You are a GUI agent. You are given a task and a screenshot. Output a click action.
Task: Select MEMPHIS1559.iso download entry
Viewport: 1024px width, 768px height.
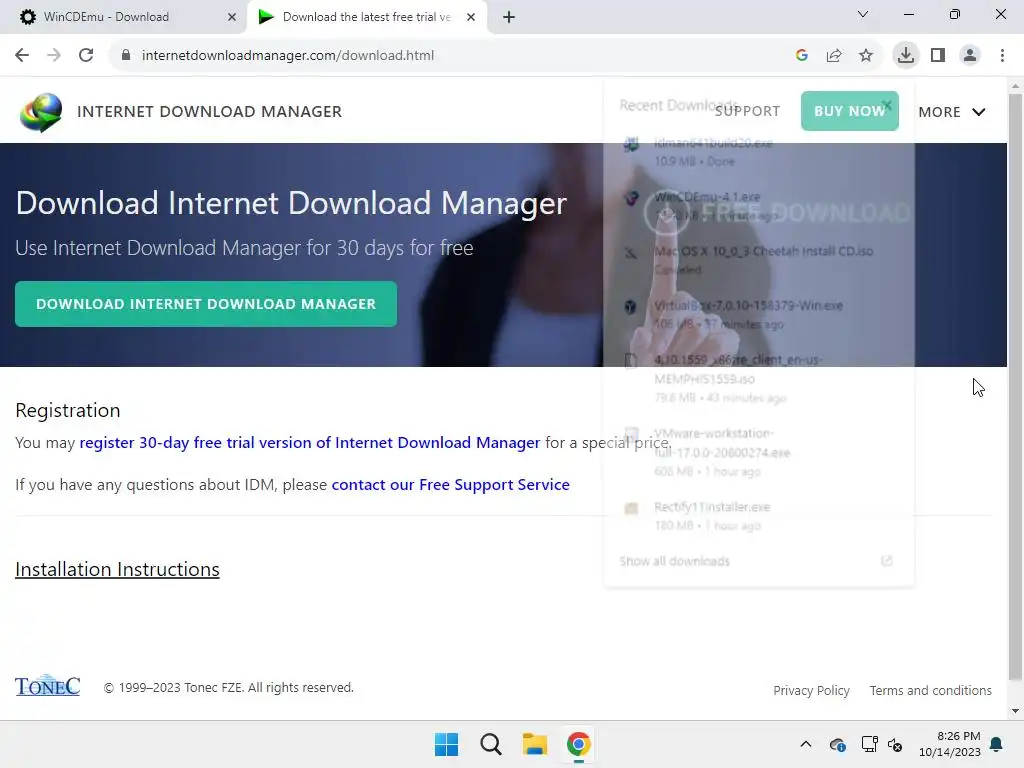point(758,379)
